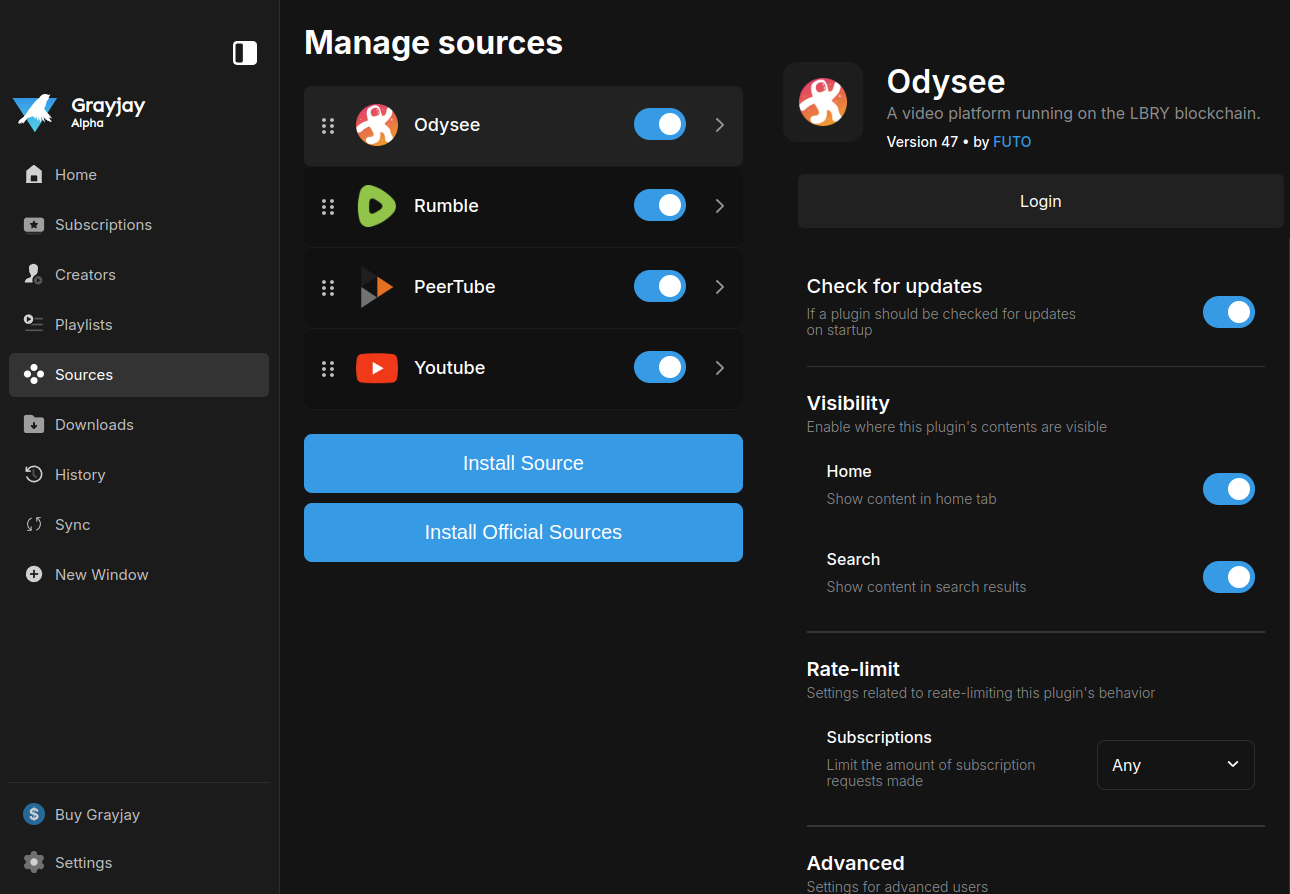Image resolution: width=1290 pixels, height=894 pixels.
Task: Toggle Search visibility switch
Action: tap(1229, 577)
